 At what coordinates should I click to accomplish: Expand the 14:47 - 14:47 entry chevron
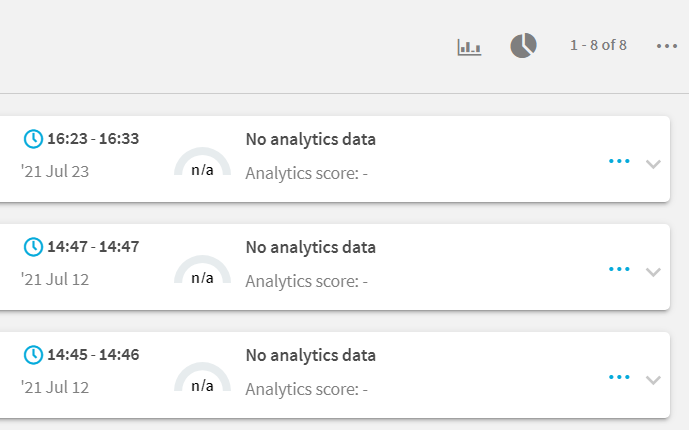click(x=653, y=272)
